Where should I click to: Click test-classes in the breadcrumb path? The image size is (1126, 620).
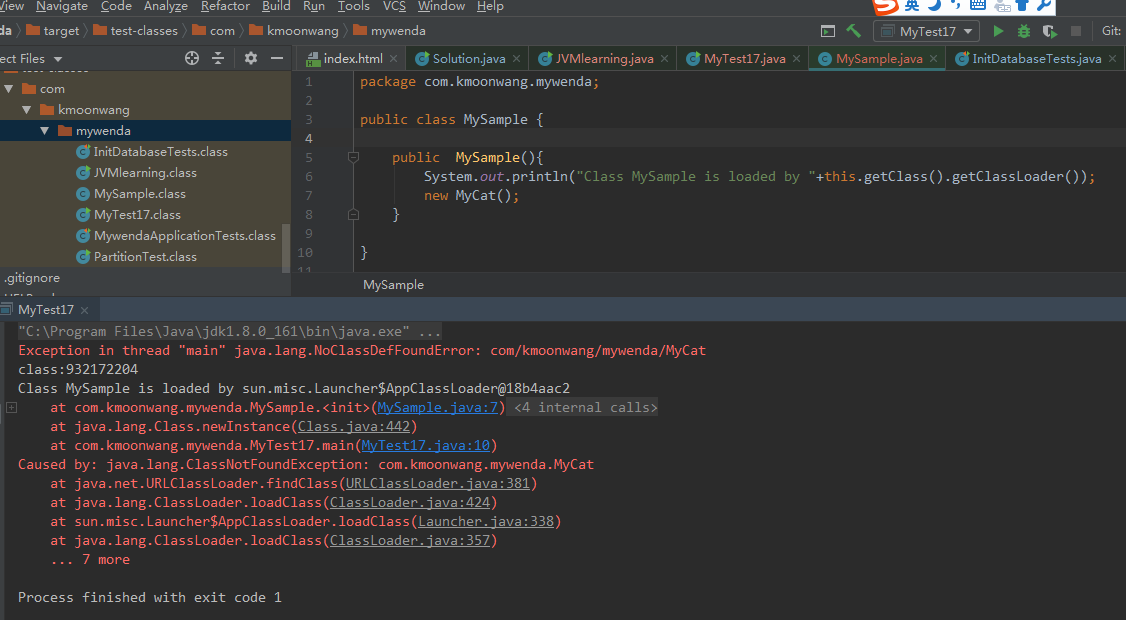[135, 31]
